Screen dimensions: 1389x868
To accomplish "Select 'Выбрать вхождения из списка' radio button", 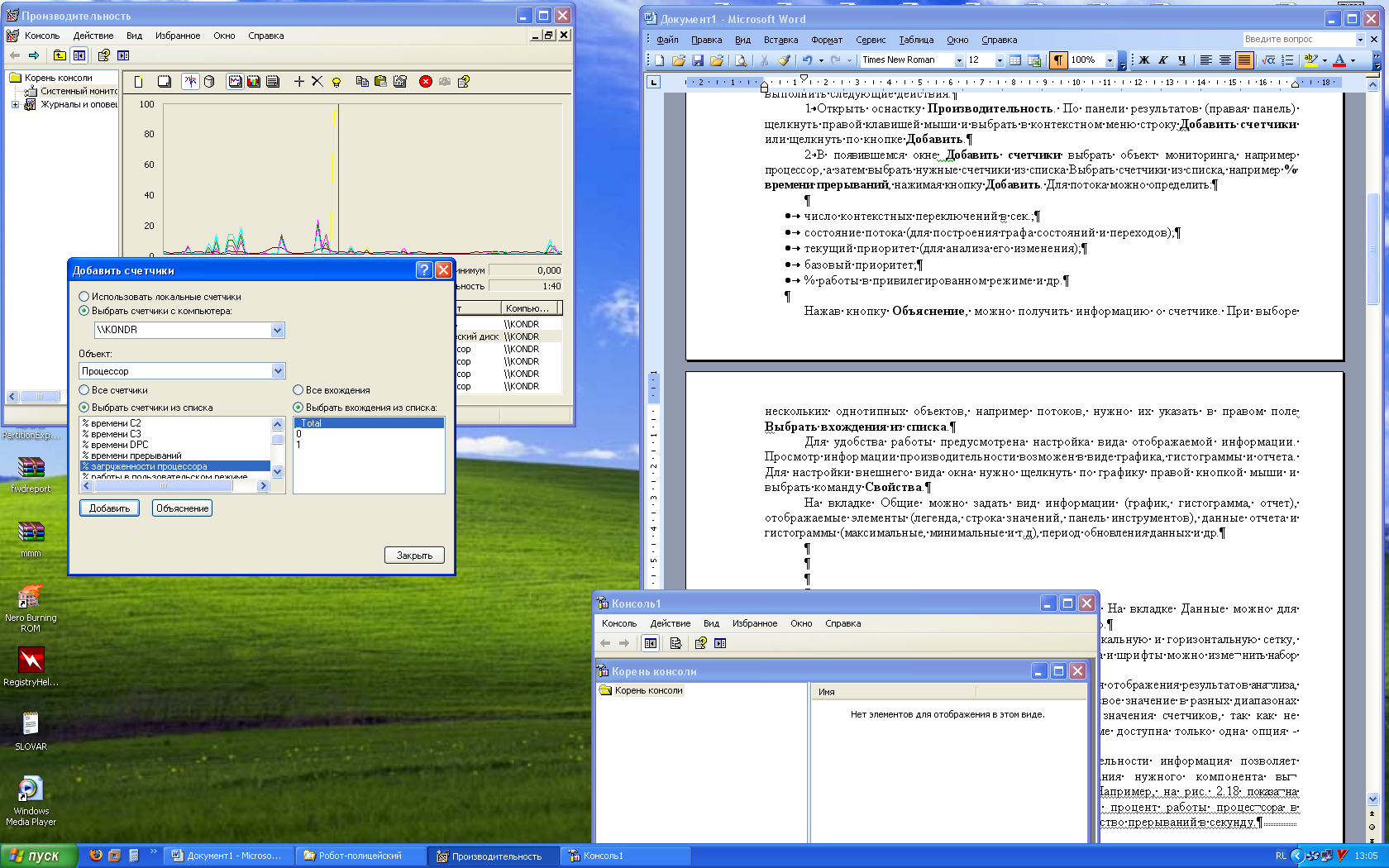I will (298, 408).
